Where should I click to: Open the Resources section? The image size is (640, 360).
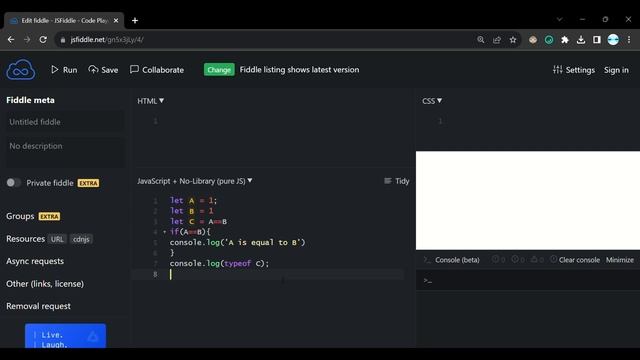[x=25, y=239]
